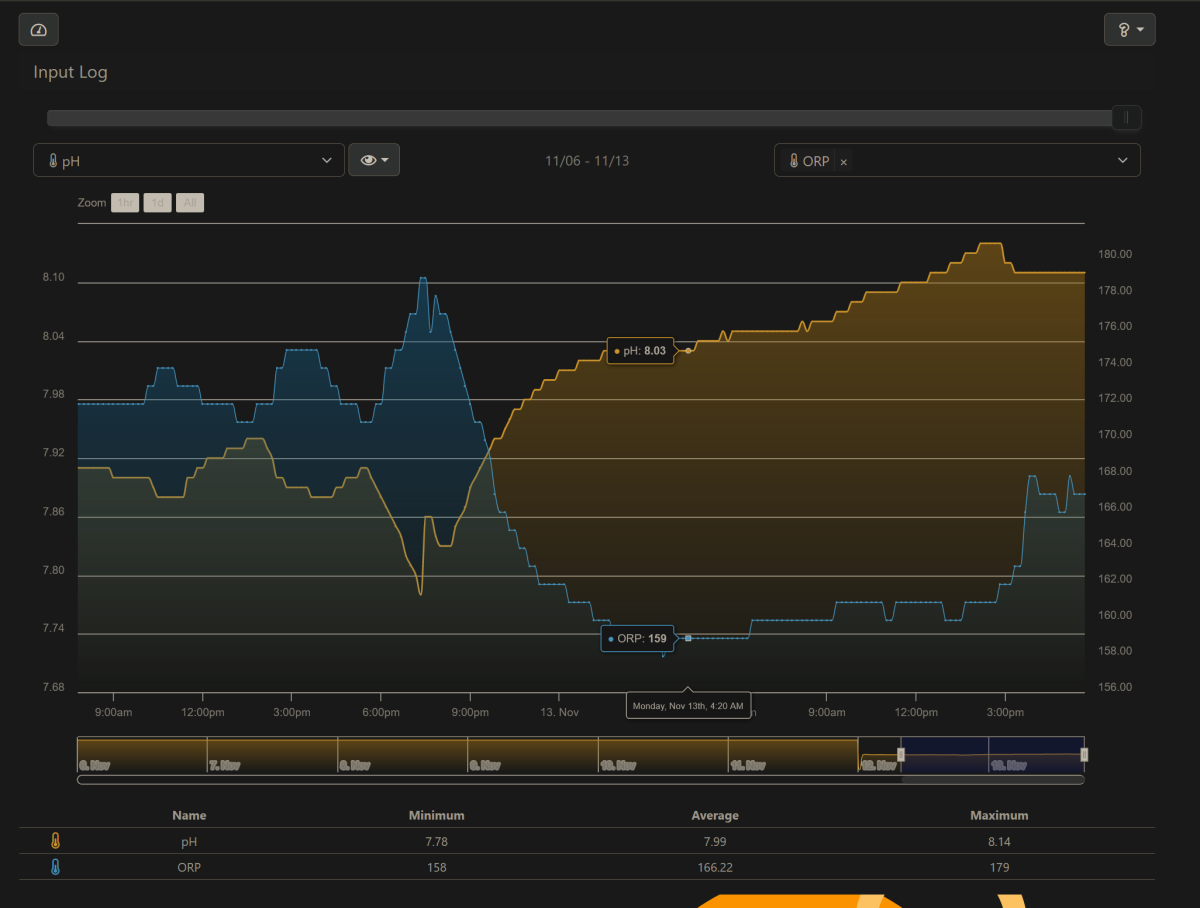Click the date range slider handle at top
The width and height of the screenshot is (1200, 908).
1127,118
